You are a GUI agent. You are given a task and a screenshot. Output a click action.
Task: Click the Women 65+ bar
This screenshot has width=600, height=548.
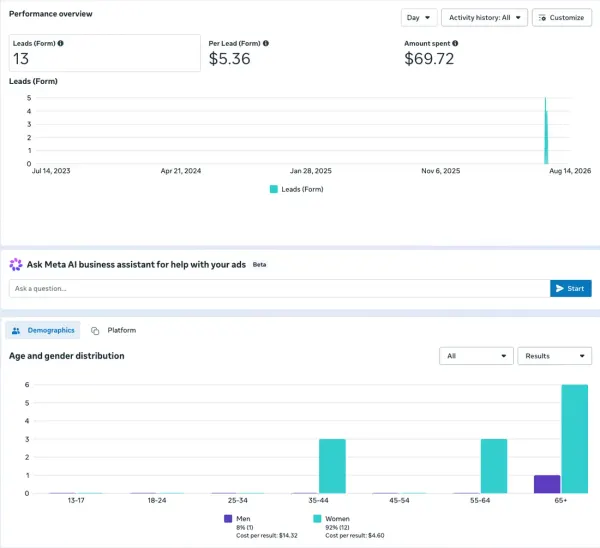tap(575, 439)
